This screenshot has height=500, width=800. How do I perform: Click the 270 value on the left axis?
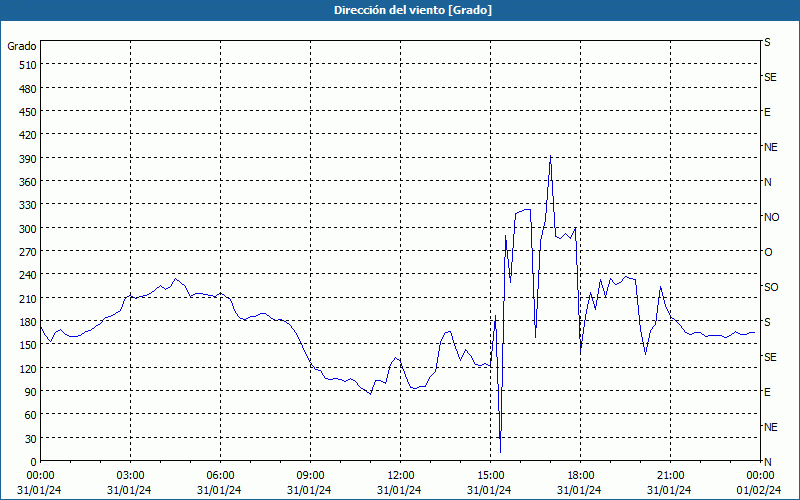pyautogui.click(x=28, y=252)
